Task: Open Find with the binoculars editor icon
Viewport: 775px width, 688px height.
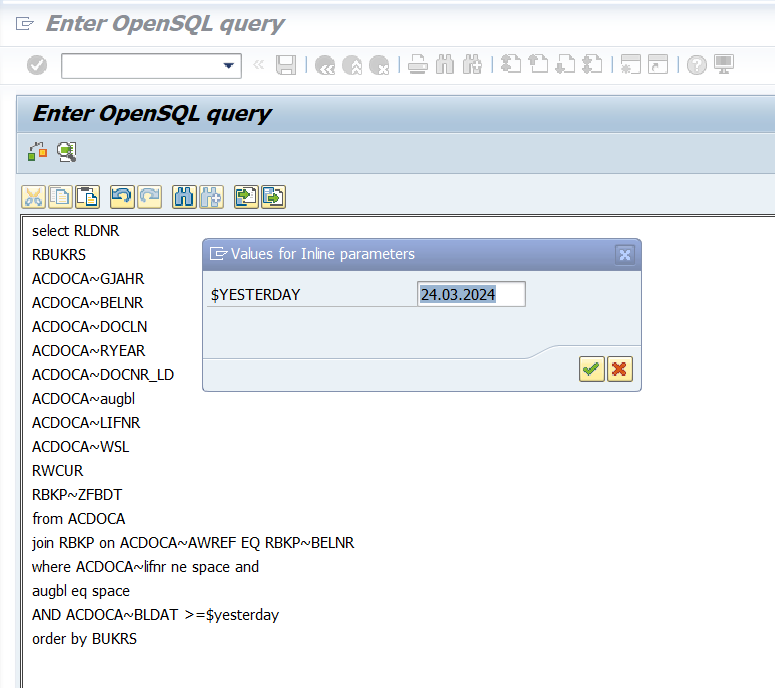Action: (x=184, y=197)
